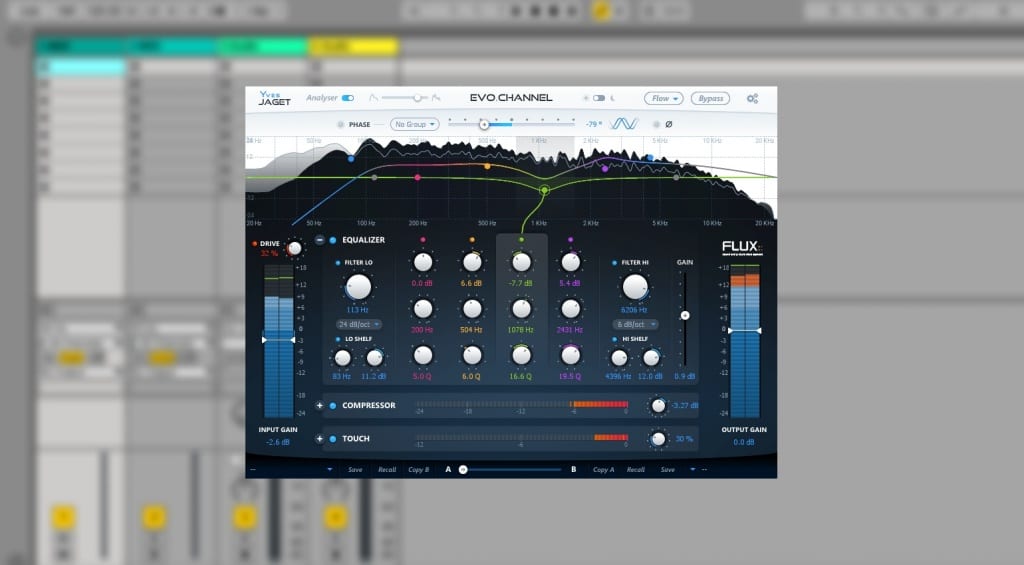
Task: Select the orange band node on EQ graph
Action: click(x=487, y=167)
